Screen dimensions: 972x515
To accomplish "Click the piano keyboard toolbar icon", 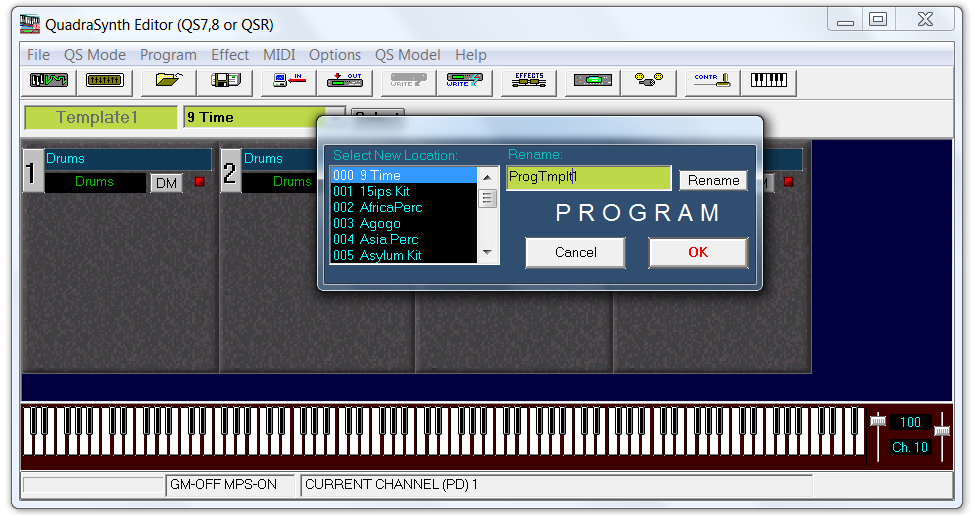I will point(769,81).
